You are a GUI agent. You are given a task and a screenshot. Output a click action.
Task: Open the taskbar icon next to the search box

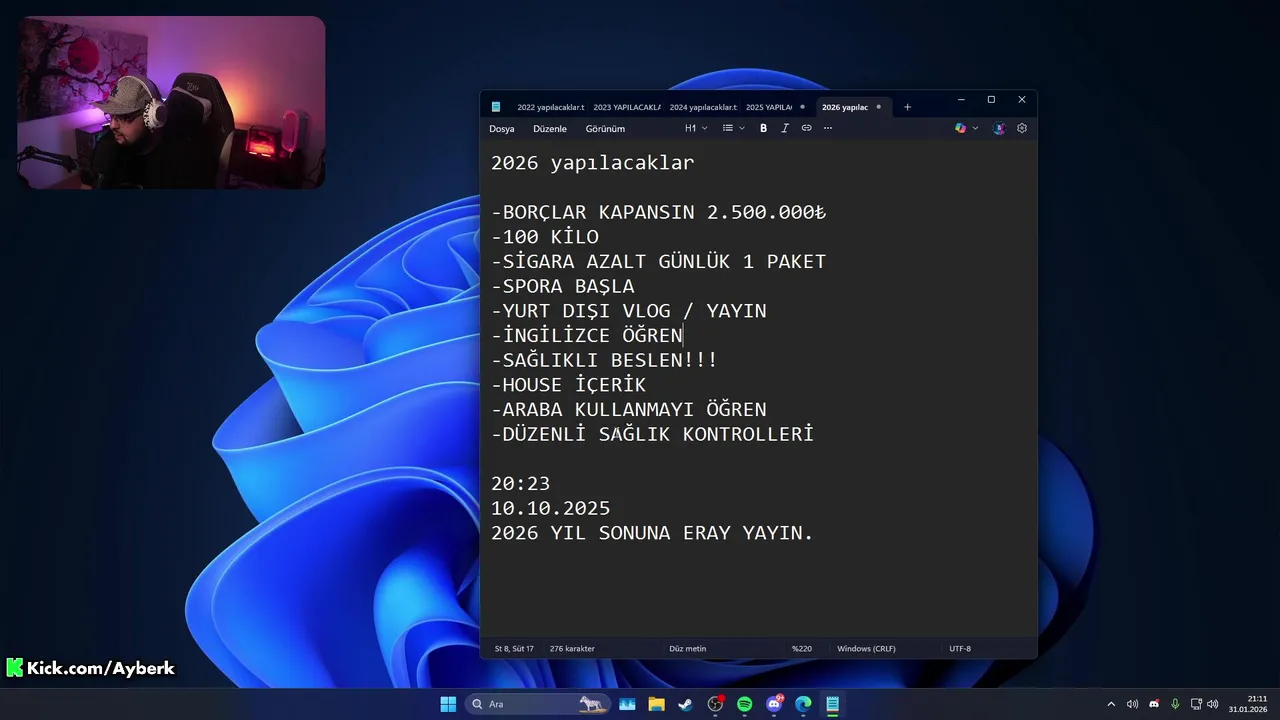[x=627, y=704]
